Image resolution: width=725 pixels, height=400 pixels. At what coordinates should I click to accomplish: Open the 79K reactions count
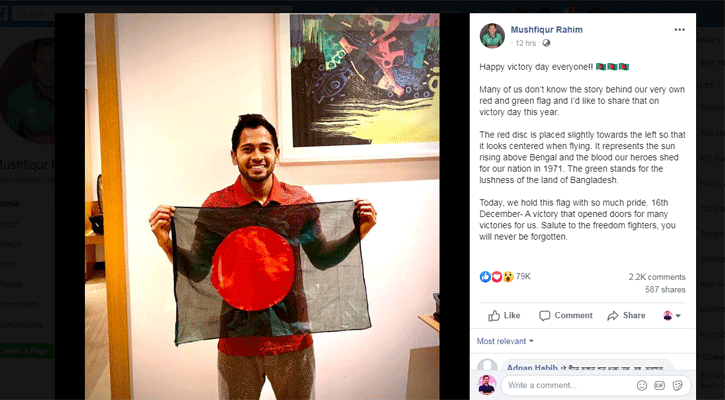[x=523, y=277]
